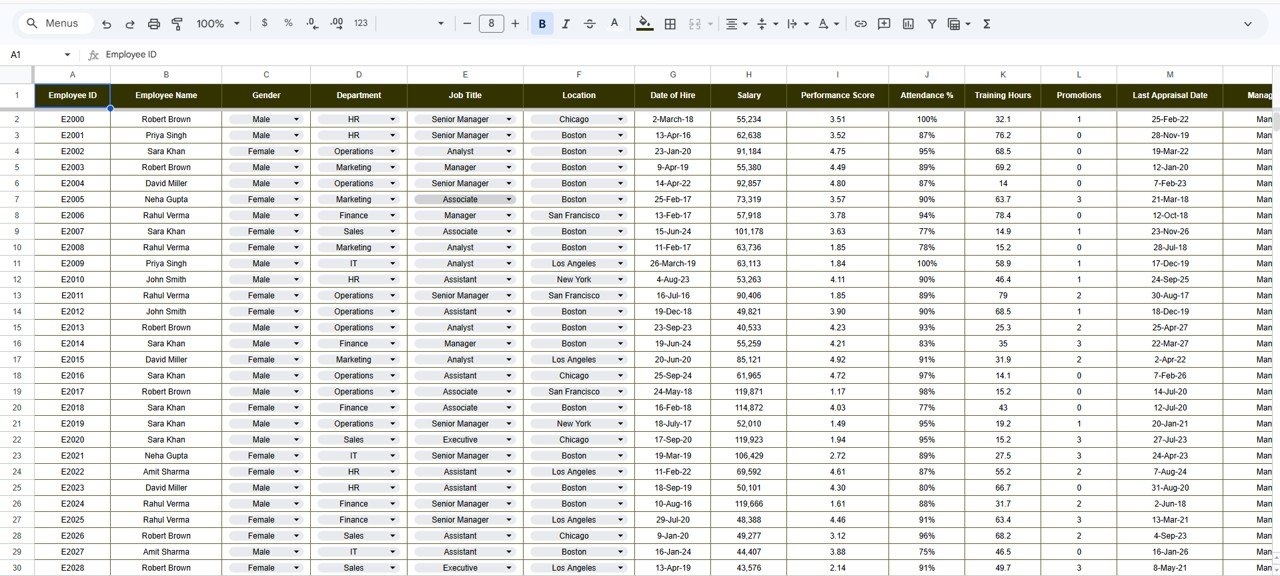Create a filter
This screenshot has height=576, width=1280.
(931, 23)
